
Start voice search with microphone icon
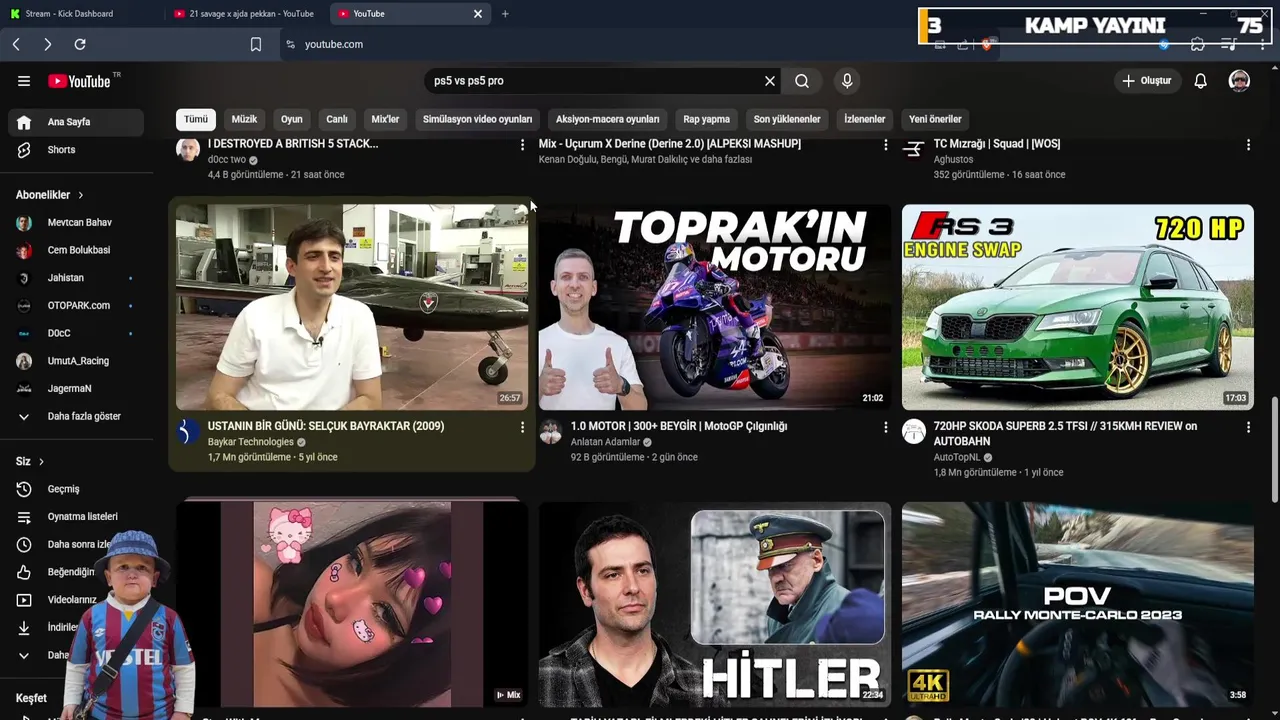pos(847,81)
